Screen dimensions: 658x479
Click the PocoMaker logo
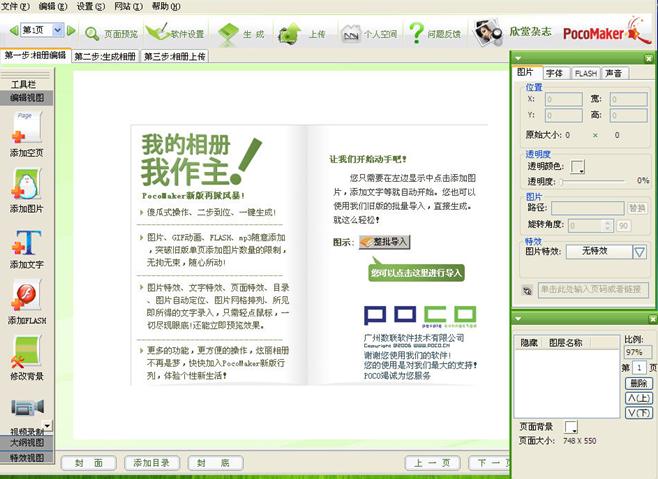click(607, 31)
